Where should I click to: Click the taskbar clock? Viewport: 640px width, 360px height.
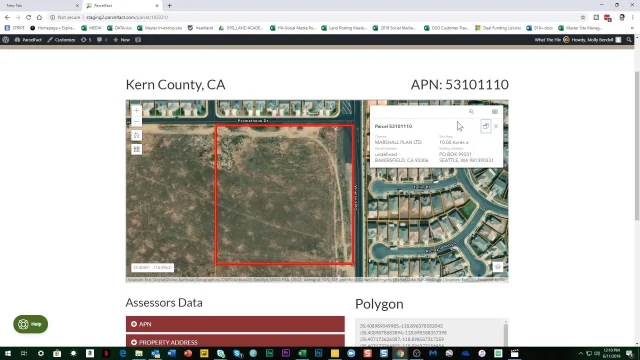point(611,353)
